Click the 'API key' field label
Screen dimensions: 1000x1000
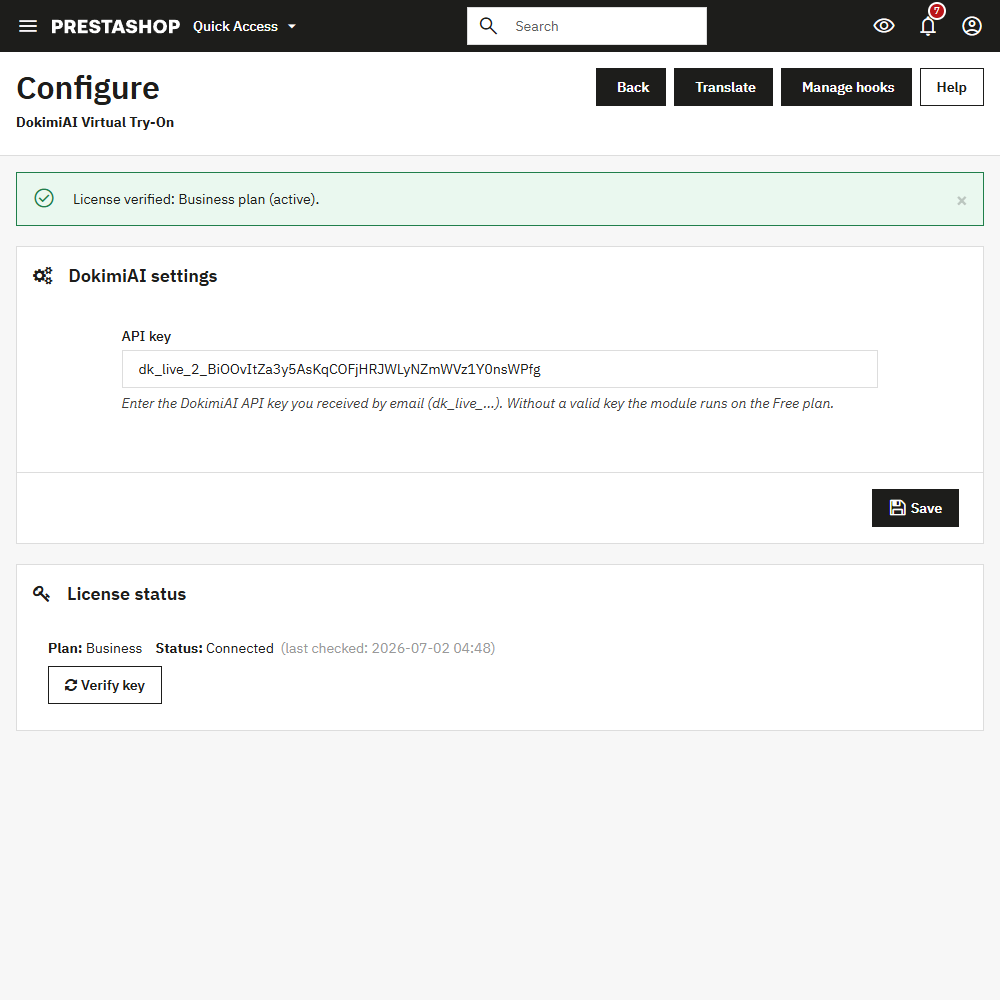click(146, 337)
